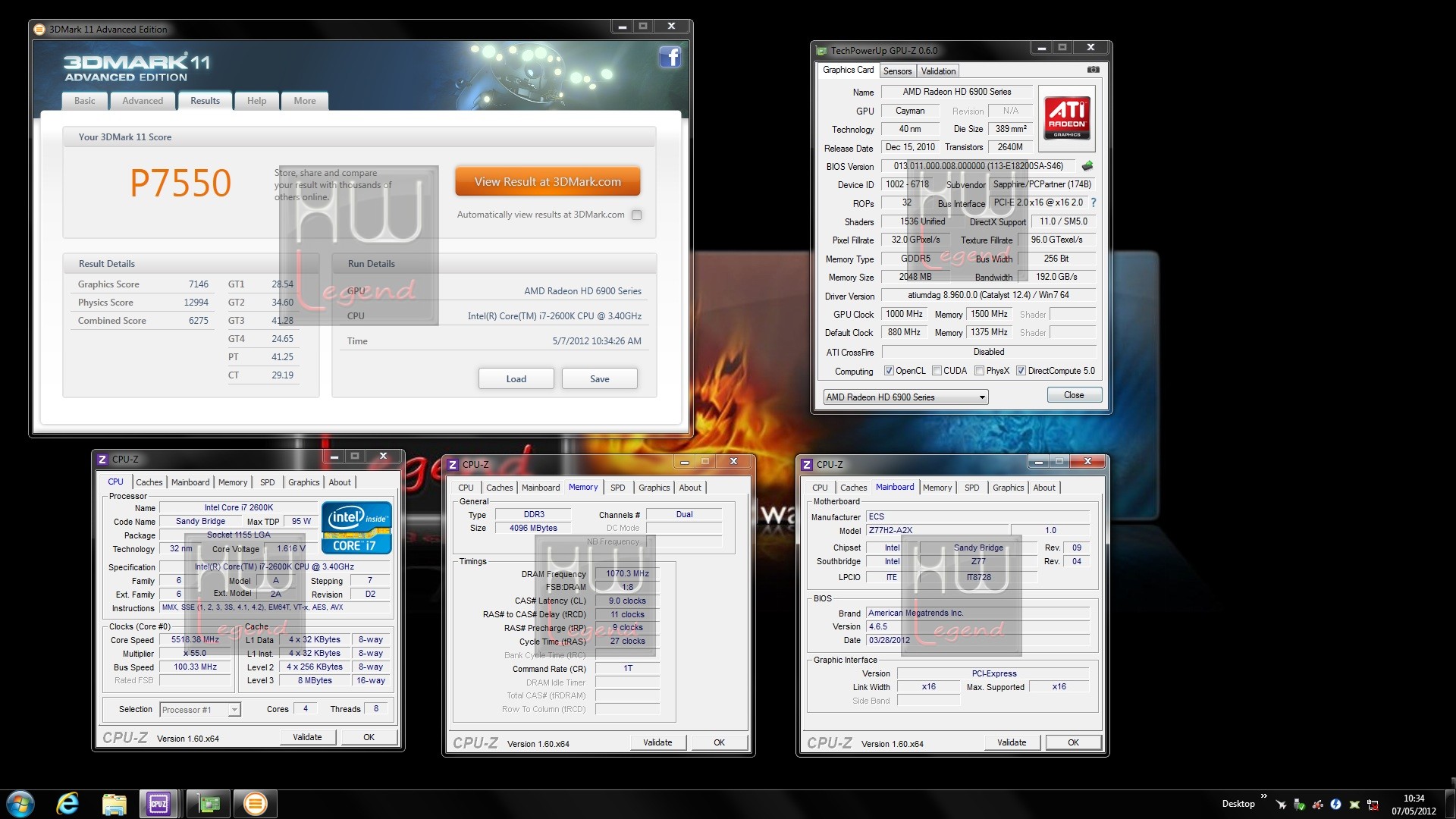Screen dimensions: 1456x819
Task: Click View Result at 3DMark.com button
Action: (x=548, y=182)
